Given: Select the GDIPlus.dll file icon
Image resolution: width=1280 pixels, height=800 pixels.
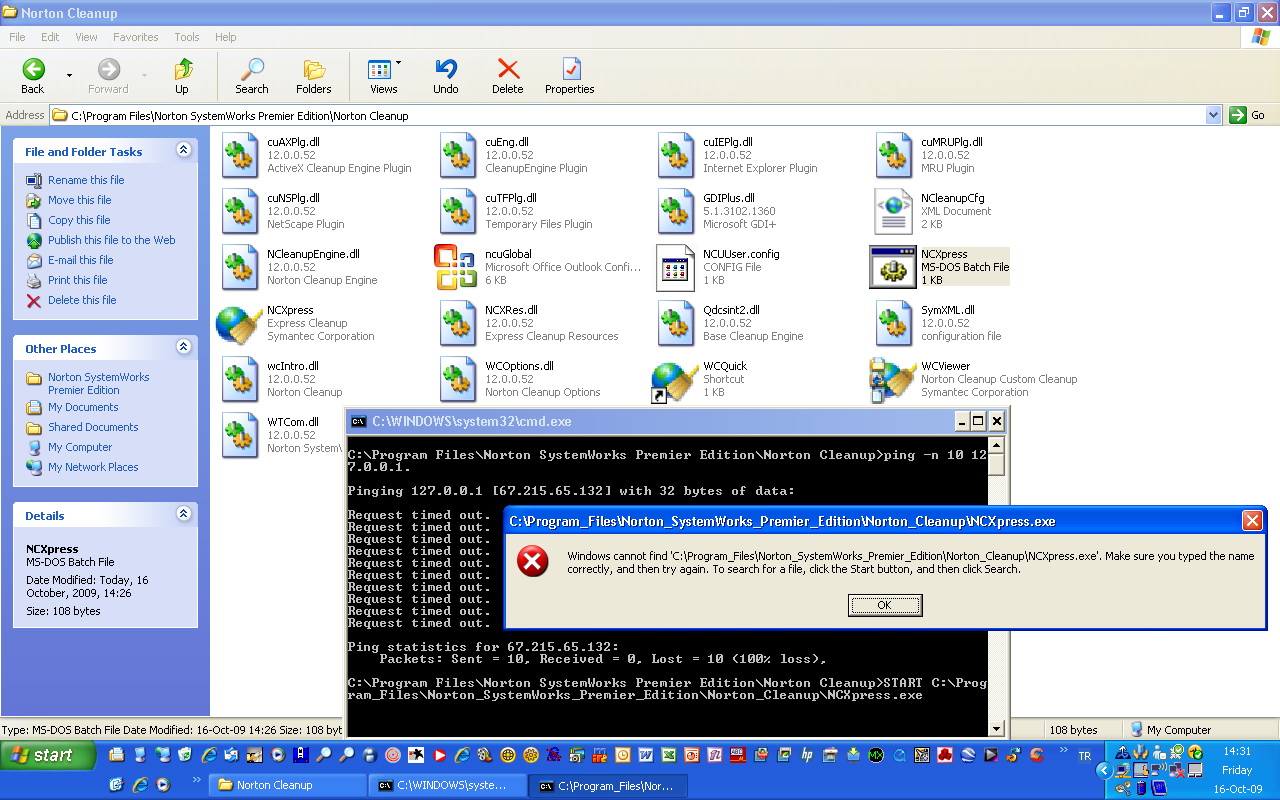Looking at the screenshot, I should click(x=676, y=211).
